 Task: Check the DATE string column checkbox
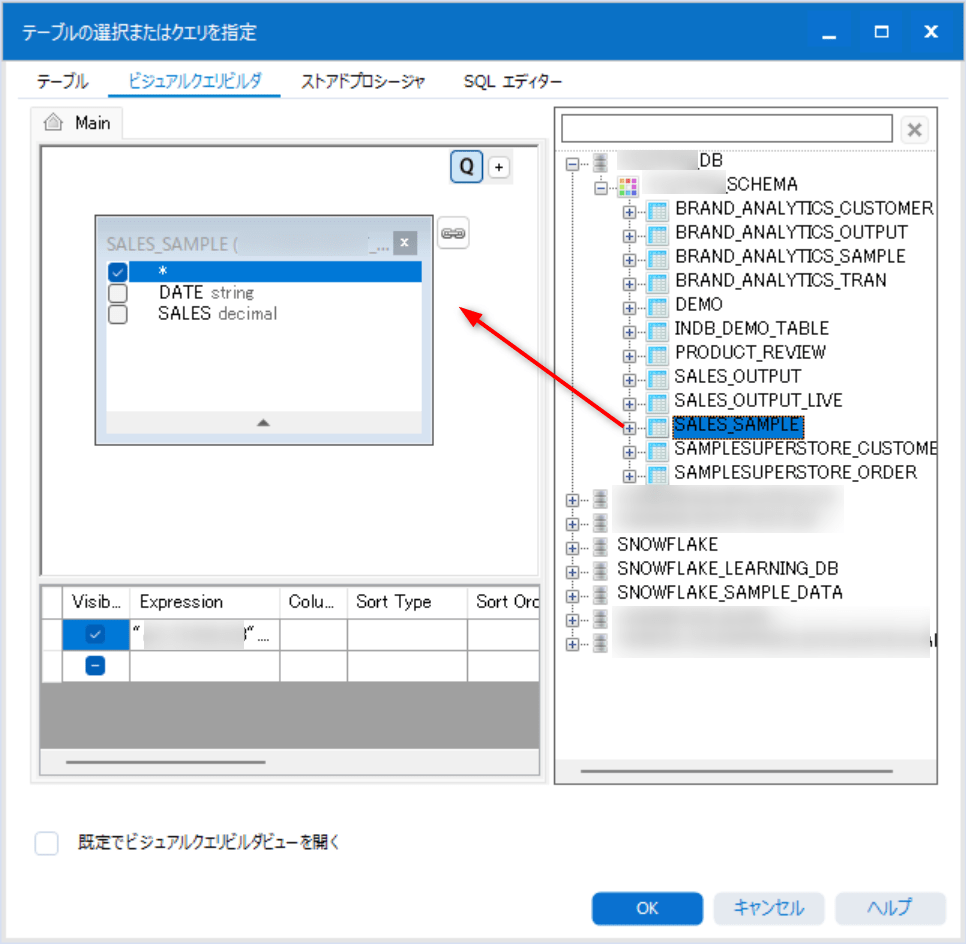point(116,292)
